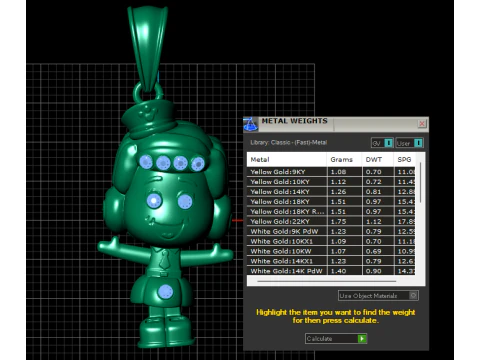The width and height of the screenshot is (480, 360).
Task: Click the 0.69 DWT value cell
Action: click(x=378, y=251)
